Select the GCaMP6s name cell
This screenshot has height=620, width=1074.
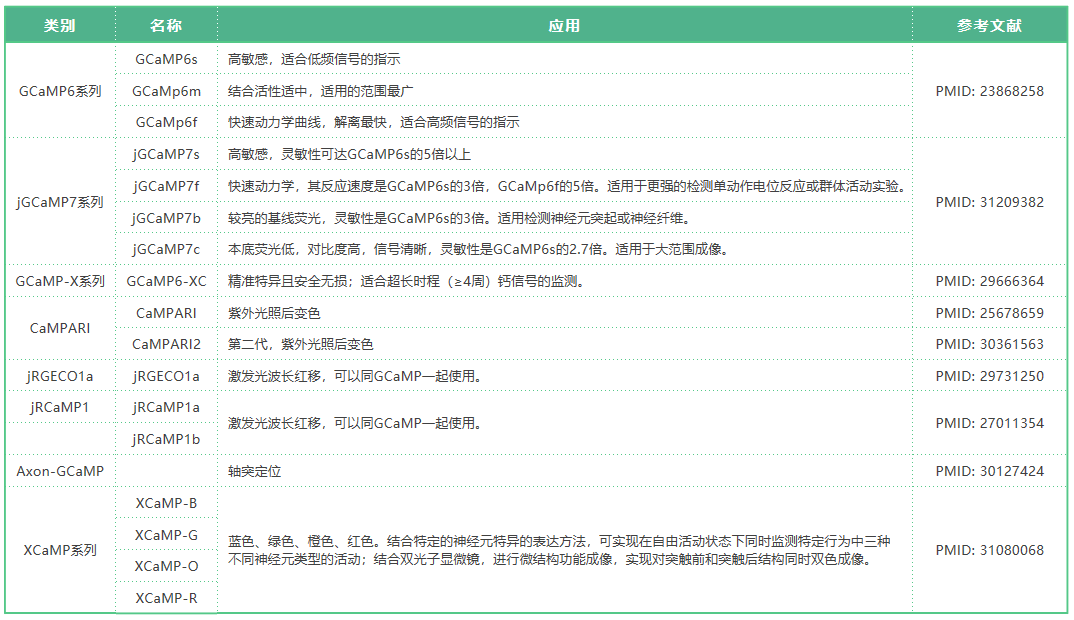click(166, 60)
